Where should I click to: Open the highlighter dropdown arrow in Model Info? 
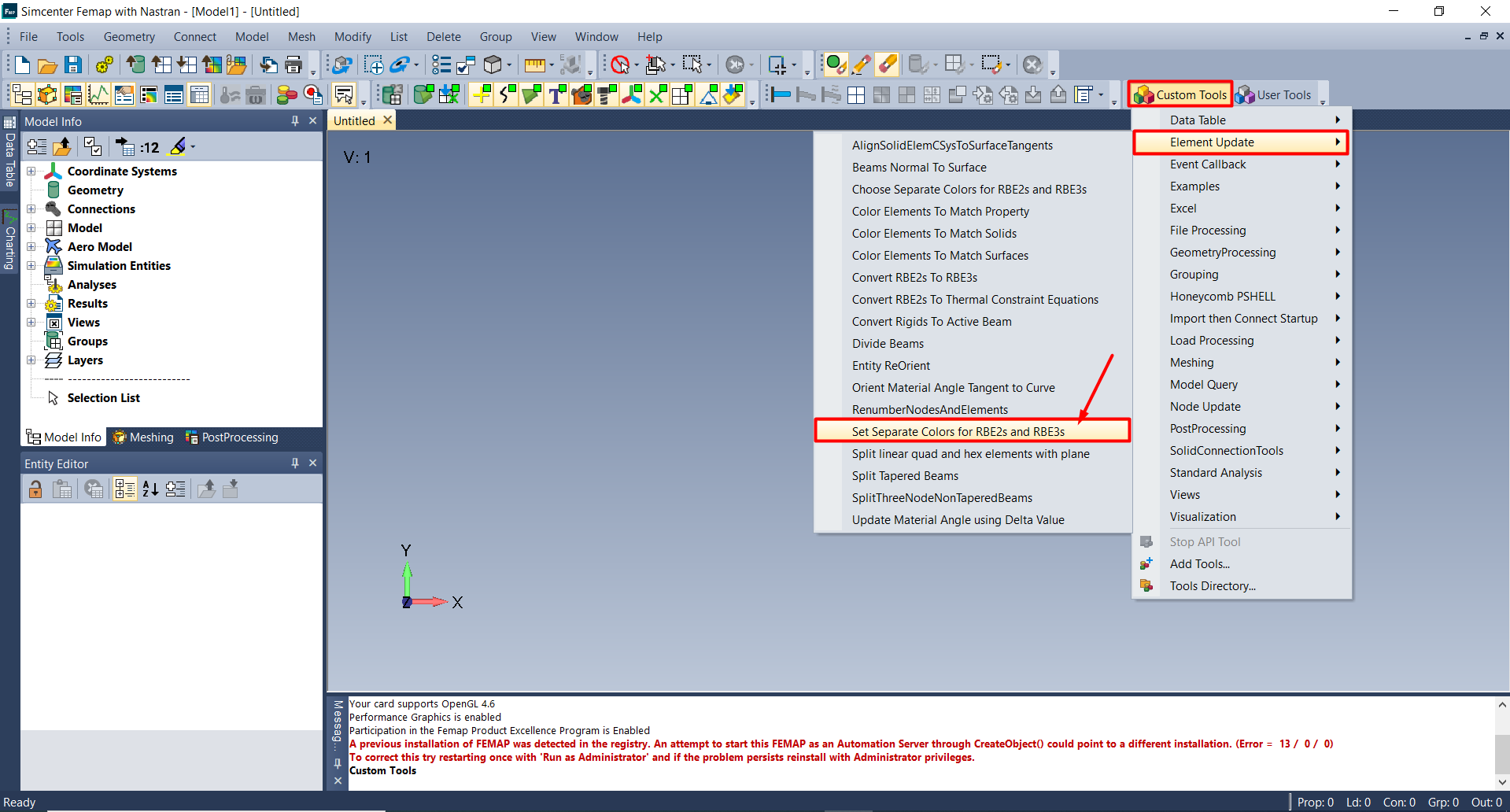(x=193, y=147)
